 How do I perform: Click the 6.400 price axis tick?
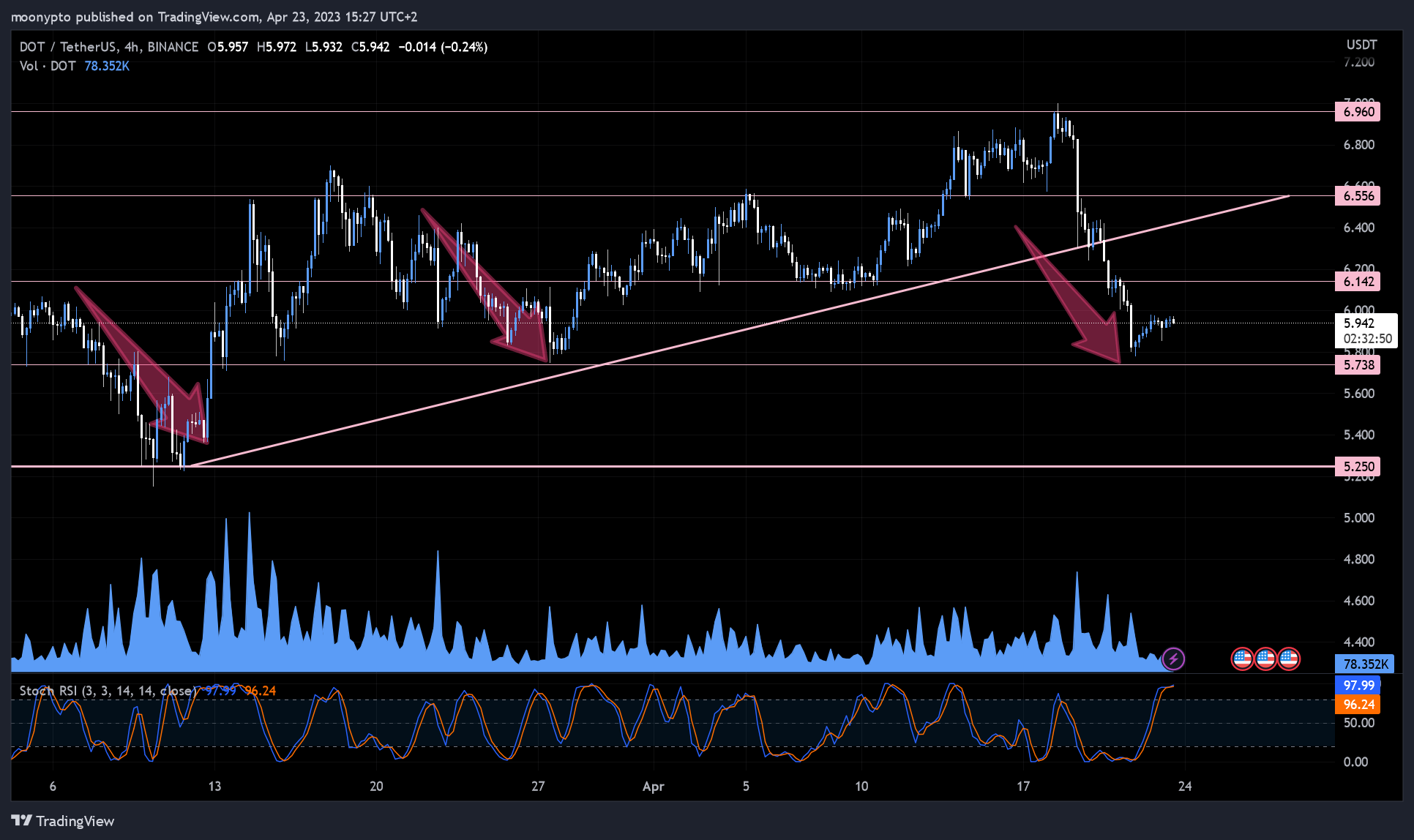(x=1358, y=228)
